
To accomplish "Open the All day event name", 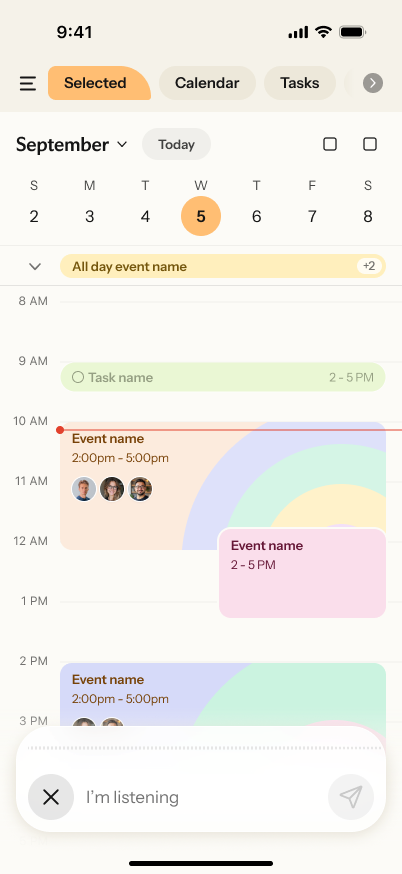I will point(223,266).
